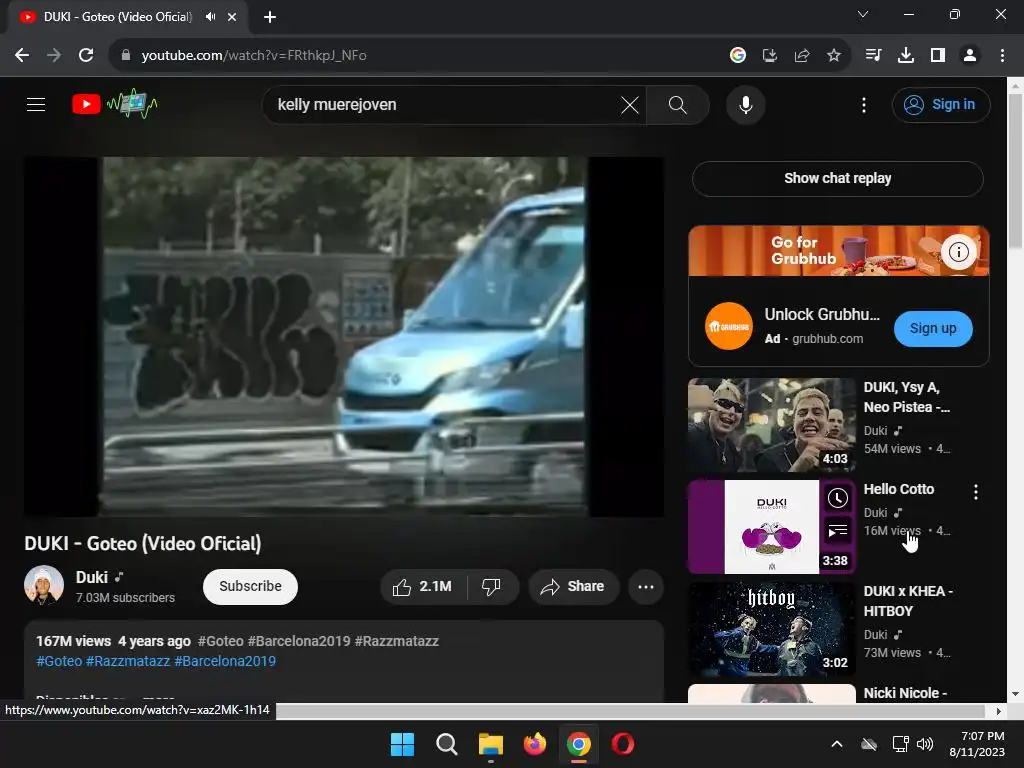Image resolution: width=1024 pixels, height=768 pixels.
Task: Open media controls icon in toolbar
Action: pos(873,56)
